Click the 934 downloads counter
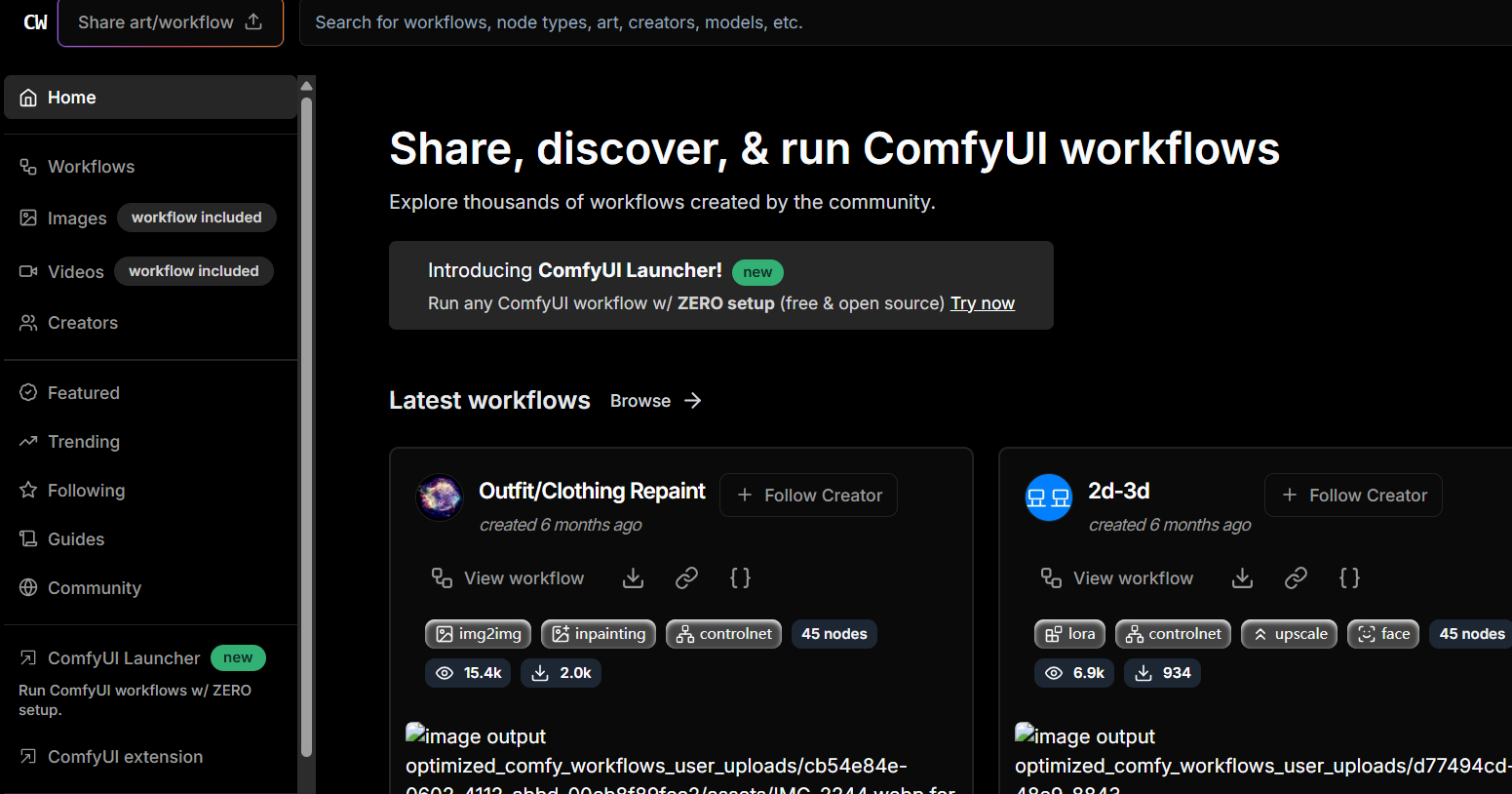1512x794 pixels. [x=1162, y=673]
